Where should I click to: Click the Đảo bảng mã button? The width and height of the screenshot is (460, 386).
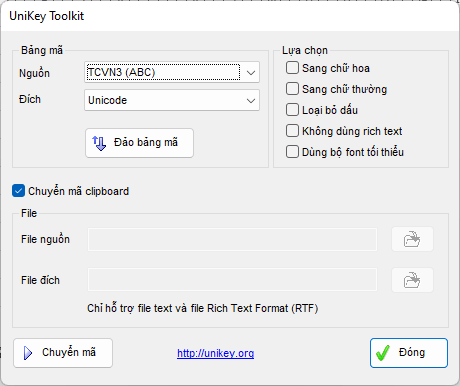click(x=139, y=143)
